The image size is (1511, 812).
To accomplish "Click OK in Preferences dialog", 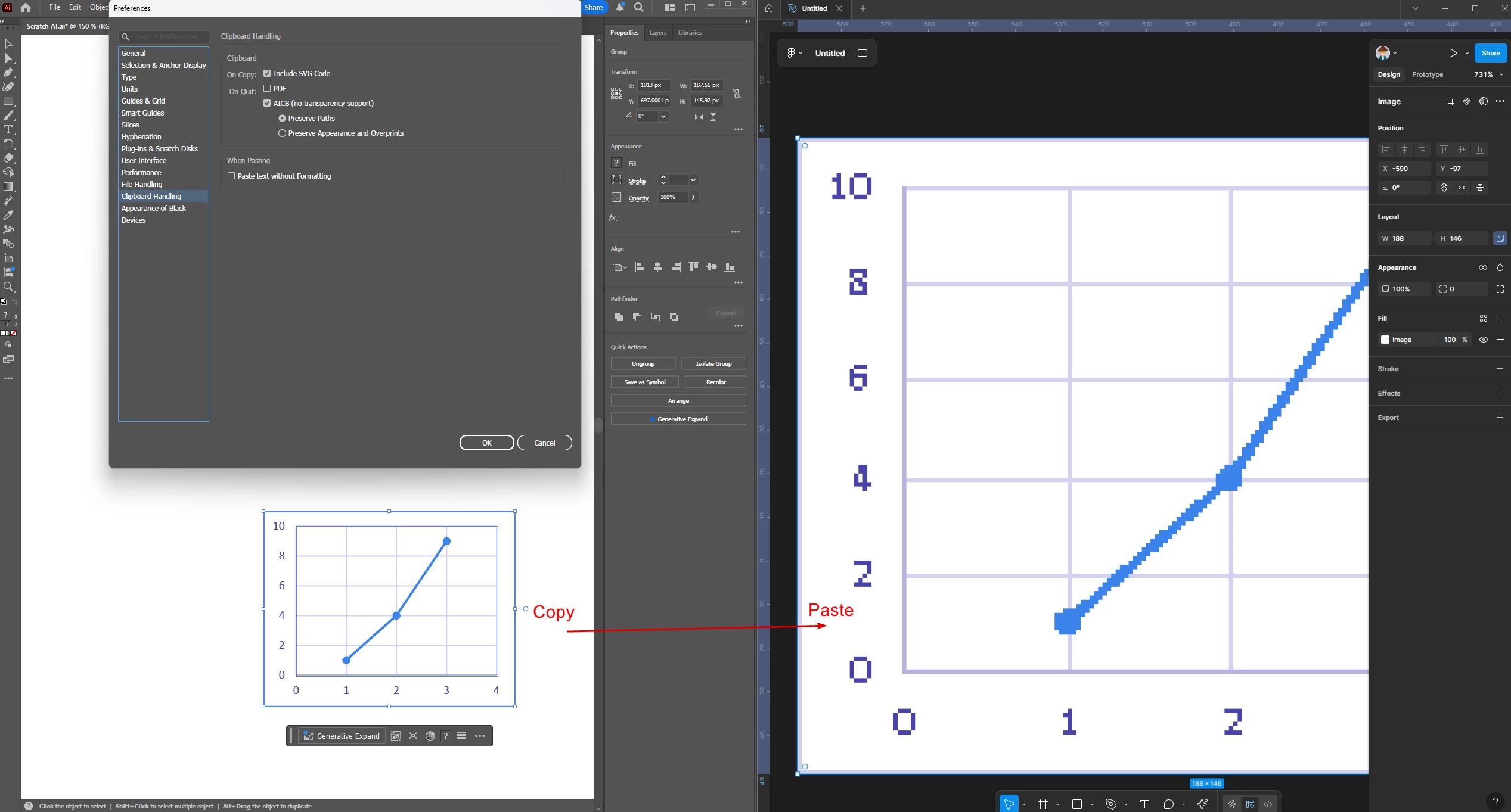I will 486,443.
